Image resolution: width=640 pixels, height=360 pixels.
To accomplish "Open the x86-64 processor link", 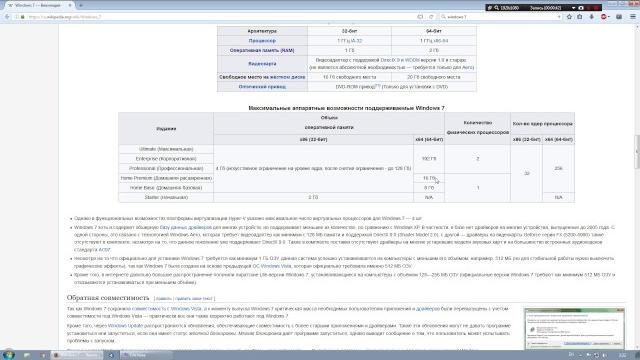I will [x=440, y=41].
